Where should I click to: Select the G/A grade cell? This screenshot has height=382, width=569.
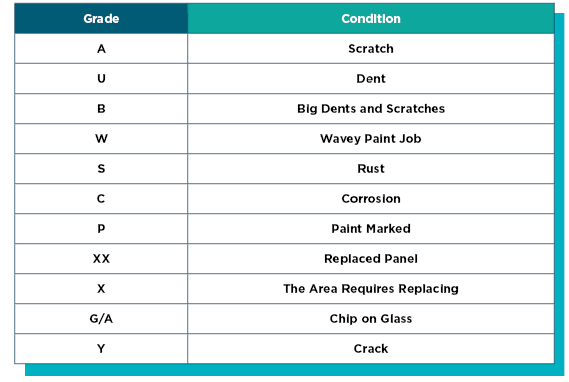tap(101, 319)
